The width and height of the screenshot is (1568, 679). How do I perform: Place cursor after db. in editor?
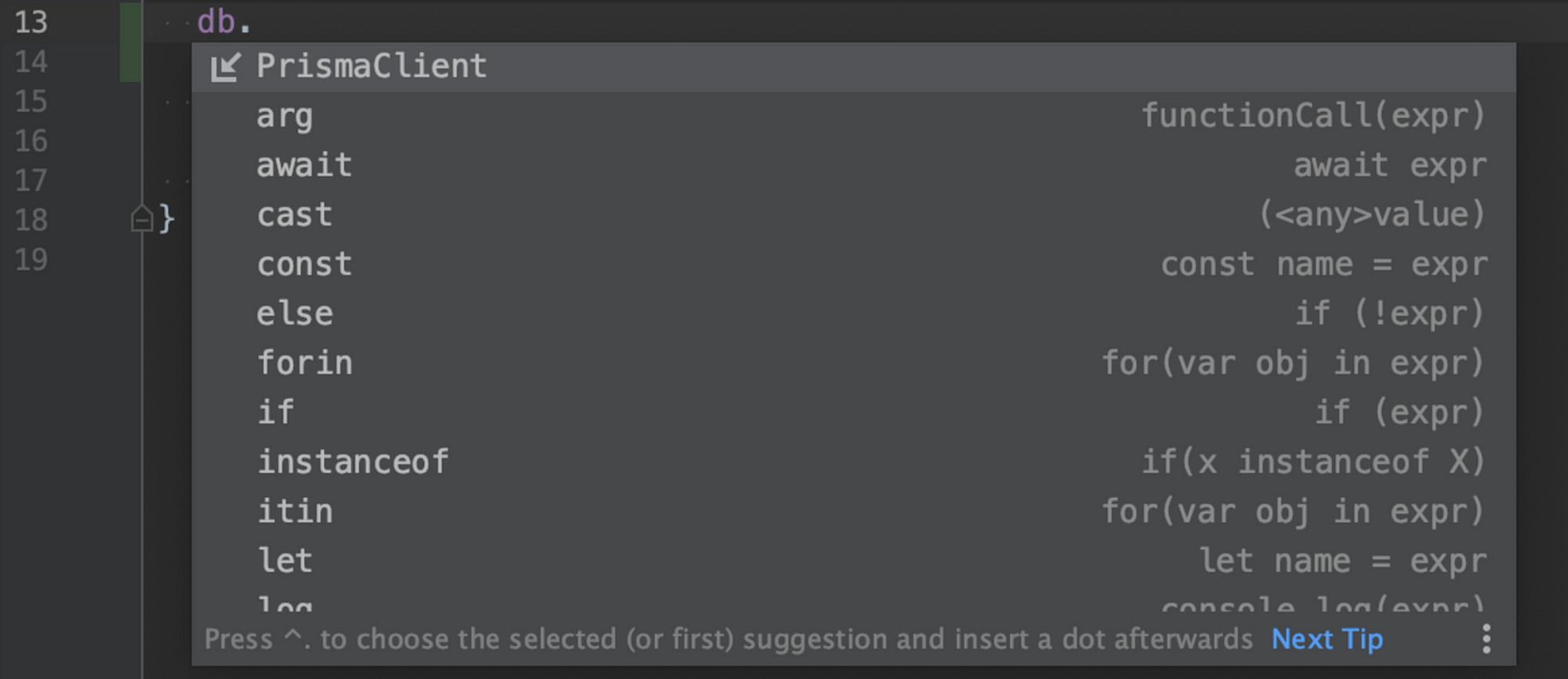[252, 22]
